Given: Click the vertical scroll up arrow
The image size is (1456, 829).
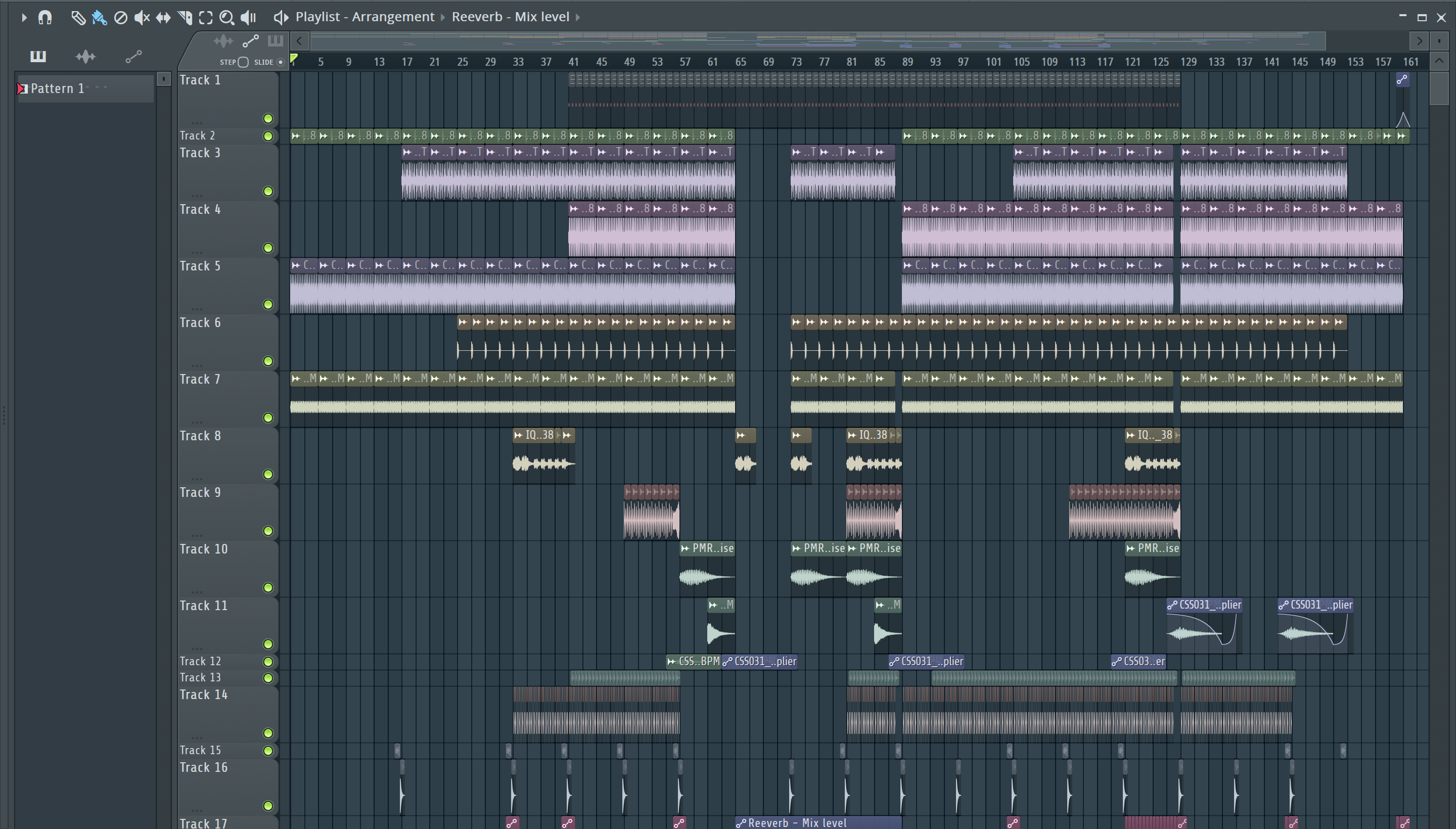Looking at the screenshot, I should (1439, 61).
